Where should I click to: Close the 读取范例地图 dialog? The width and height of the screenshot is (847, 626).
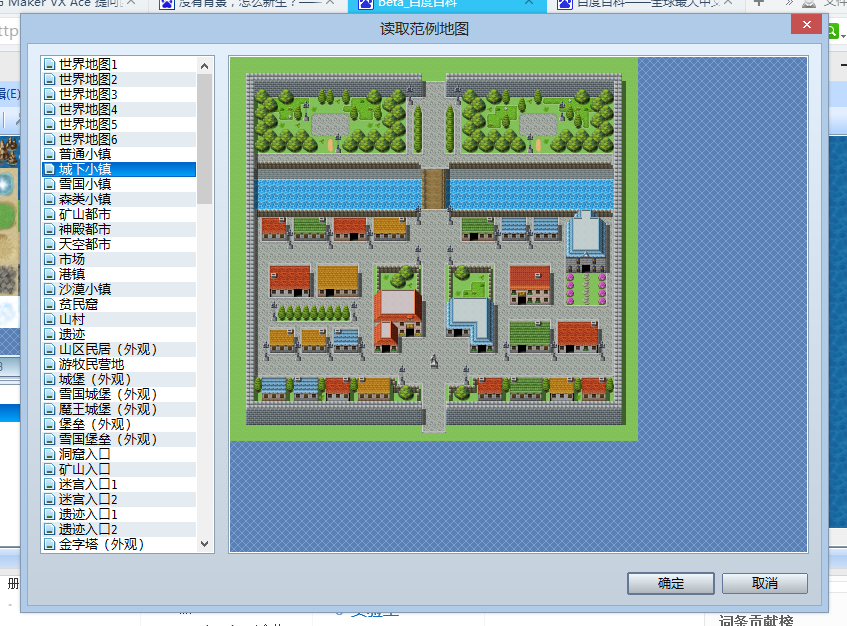[x=806, y=25]
